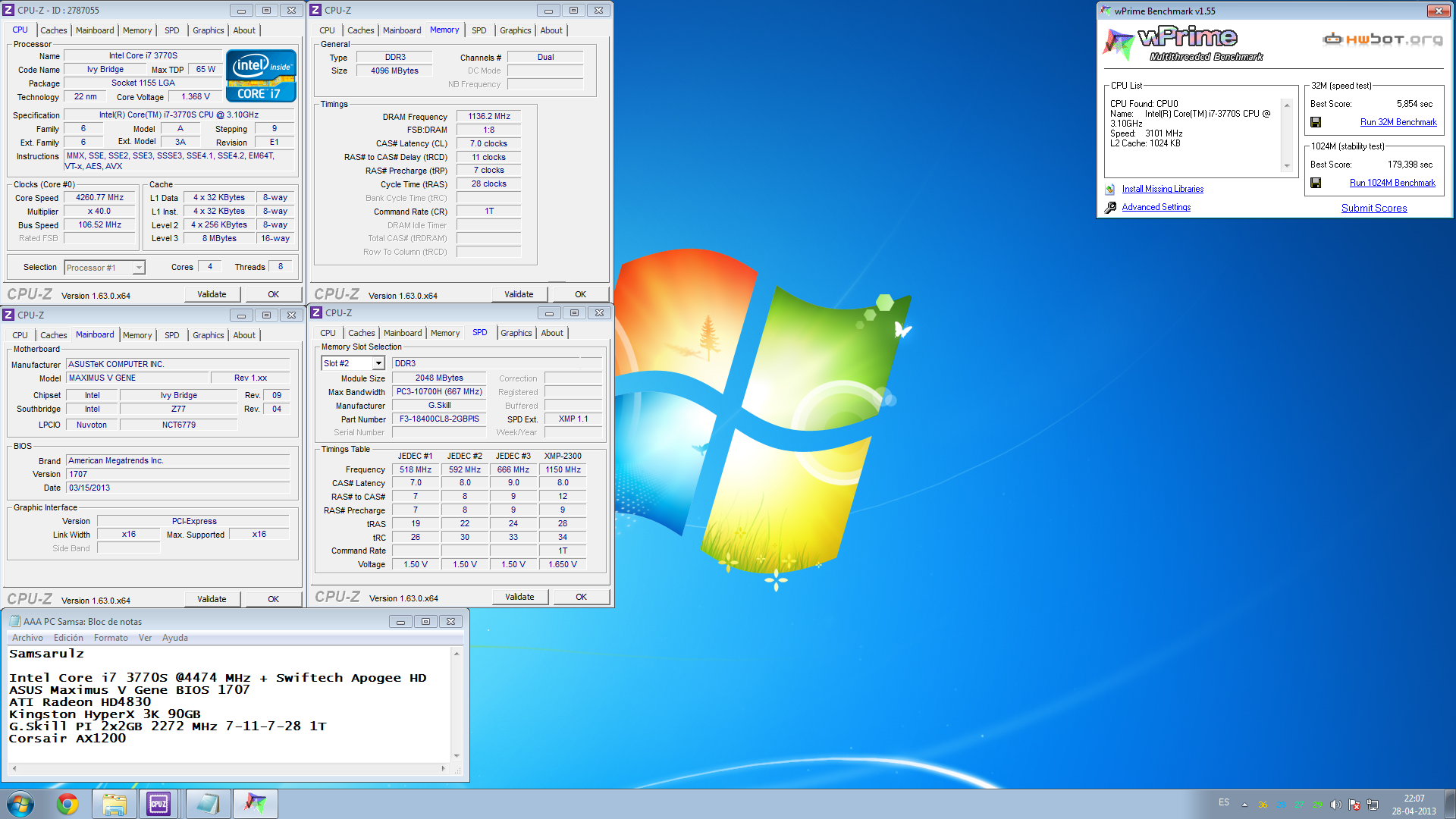Click the CPU List scroll-up arrow in wPrime
Image resolution: width=1456 pixels, height=819 pixels.
pyautogui.click(x=1286, y=104)
